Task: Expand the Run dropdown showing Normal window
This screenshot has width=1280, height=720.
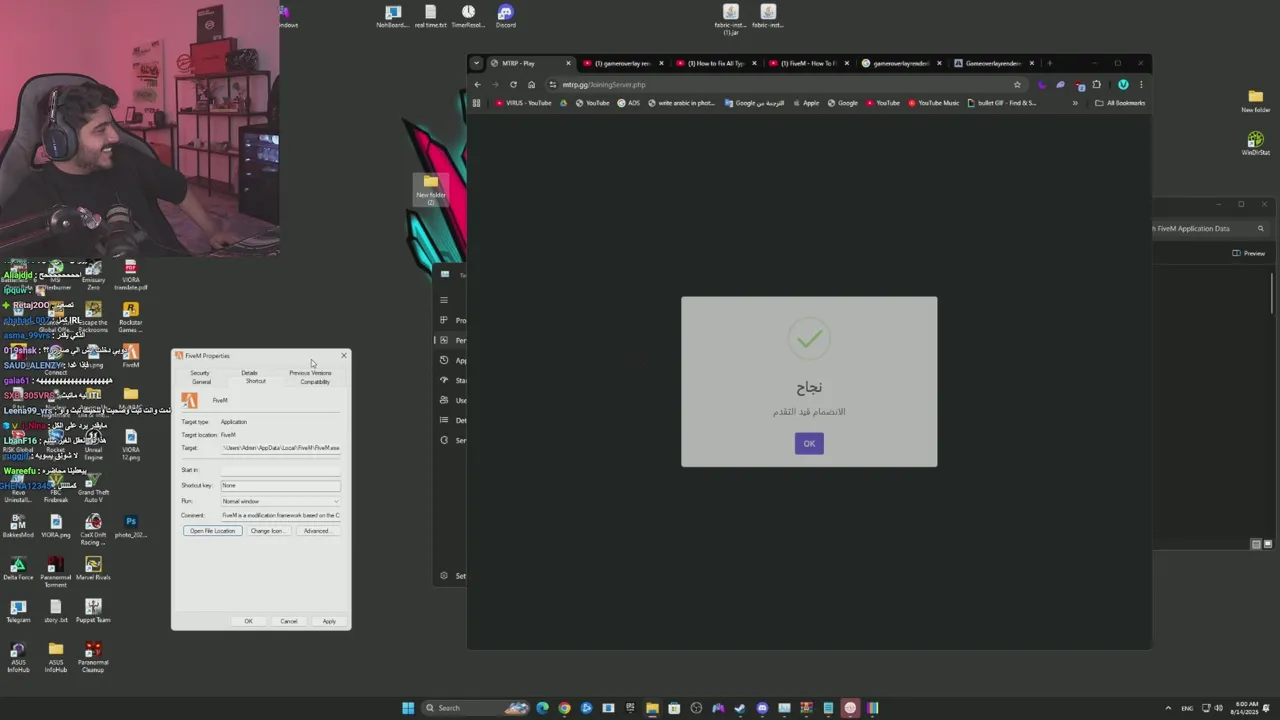Action: coord(280,501)
